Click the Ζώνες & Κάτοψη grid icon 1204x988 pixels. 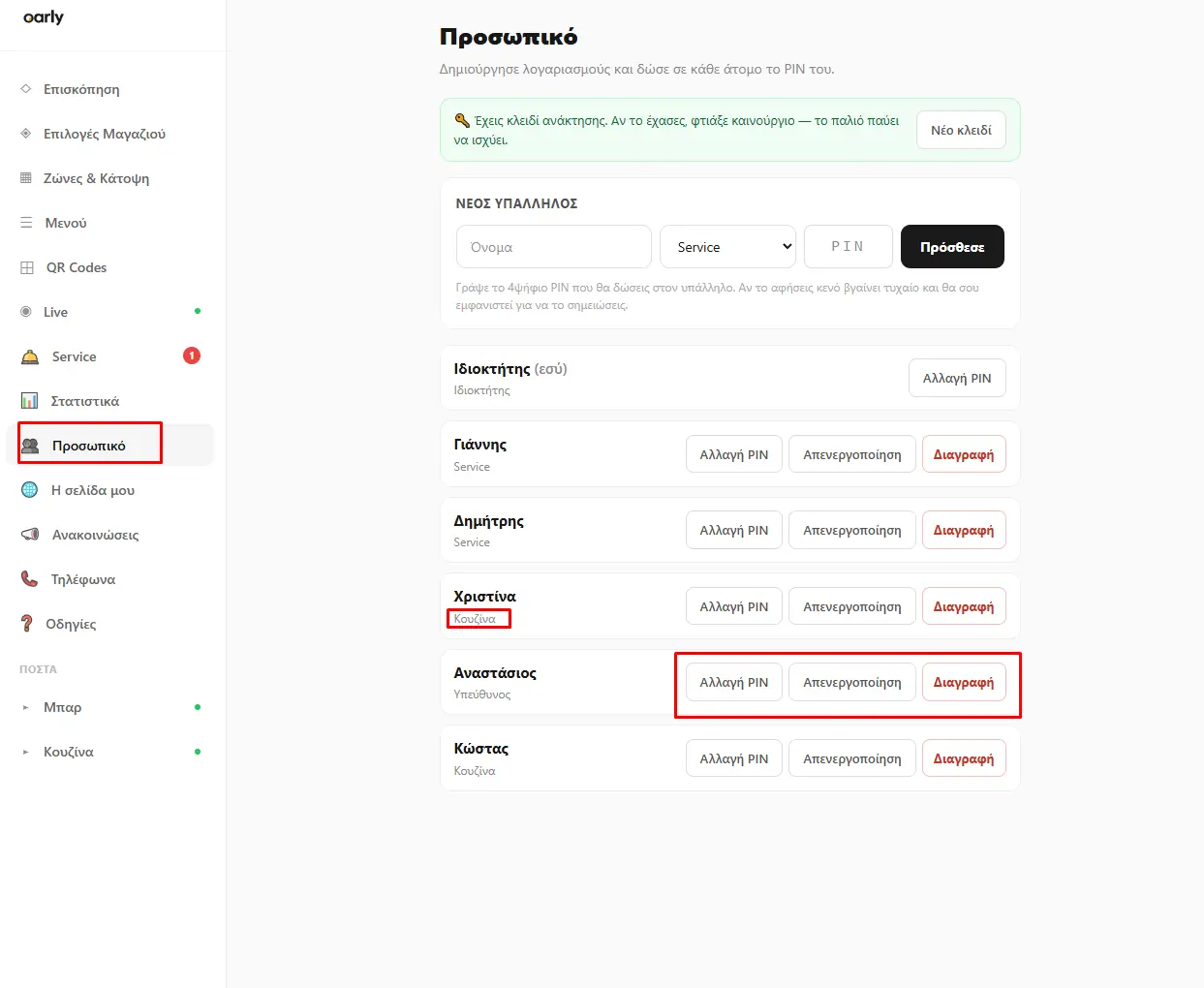pyautogui.click(x=26, y=178)
